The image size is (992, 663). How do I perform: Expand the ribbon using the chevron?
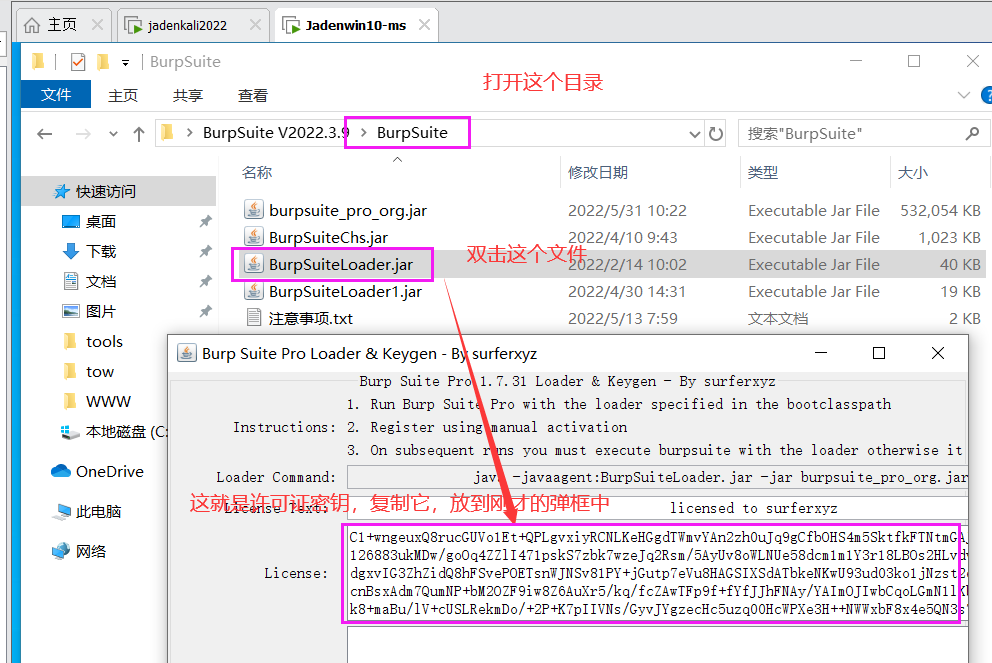pyautogui.click(x=964, y=95)
